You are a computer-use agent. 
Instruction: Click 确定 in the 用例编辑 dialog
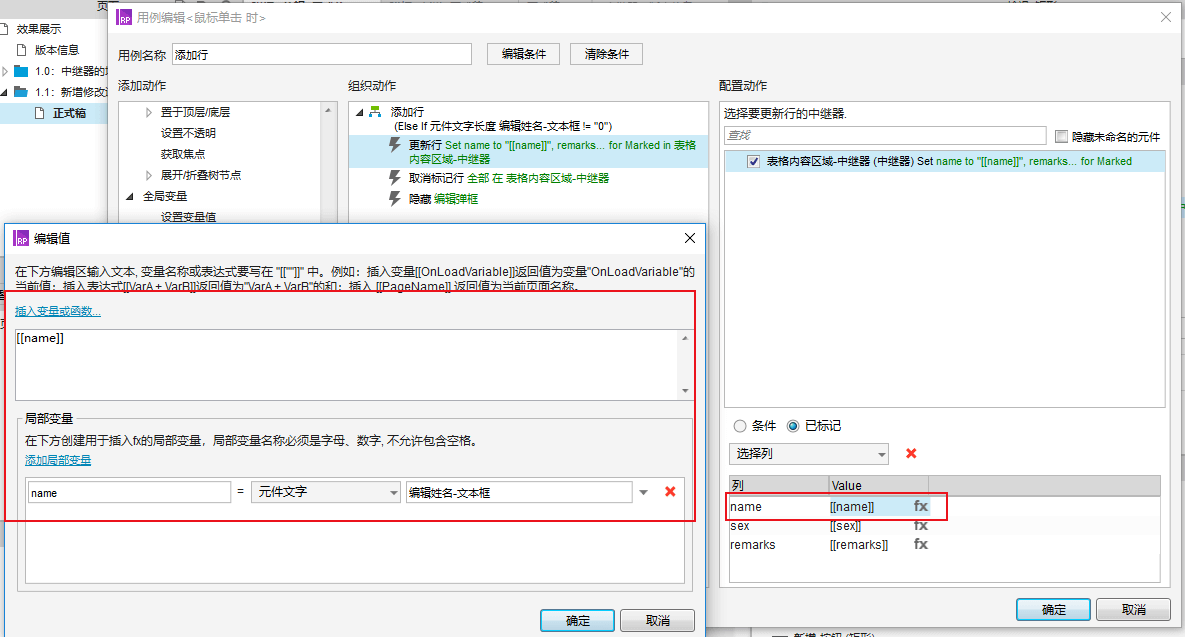(x=1054, y=609)
